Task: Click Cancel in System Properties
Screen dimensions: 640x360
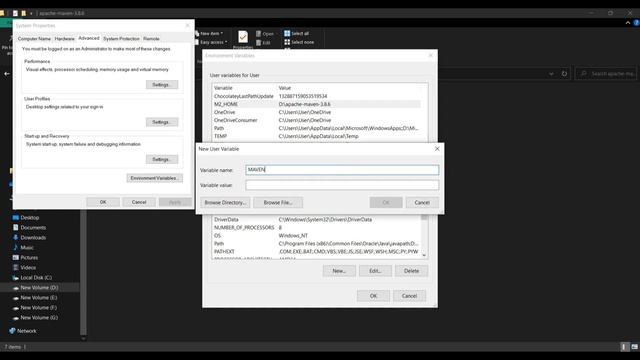Action: pyautogui.click(x=139, y=202)
